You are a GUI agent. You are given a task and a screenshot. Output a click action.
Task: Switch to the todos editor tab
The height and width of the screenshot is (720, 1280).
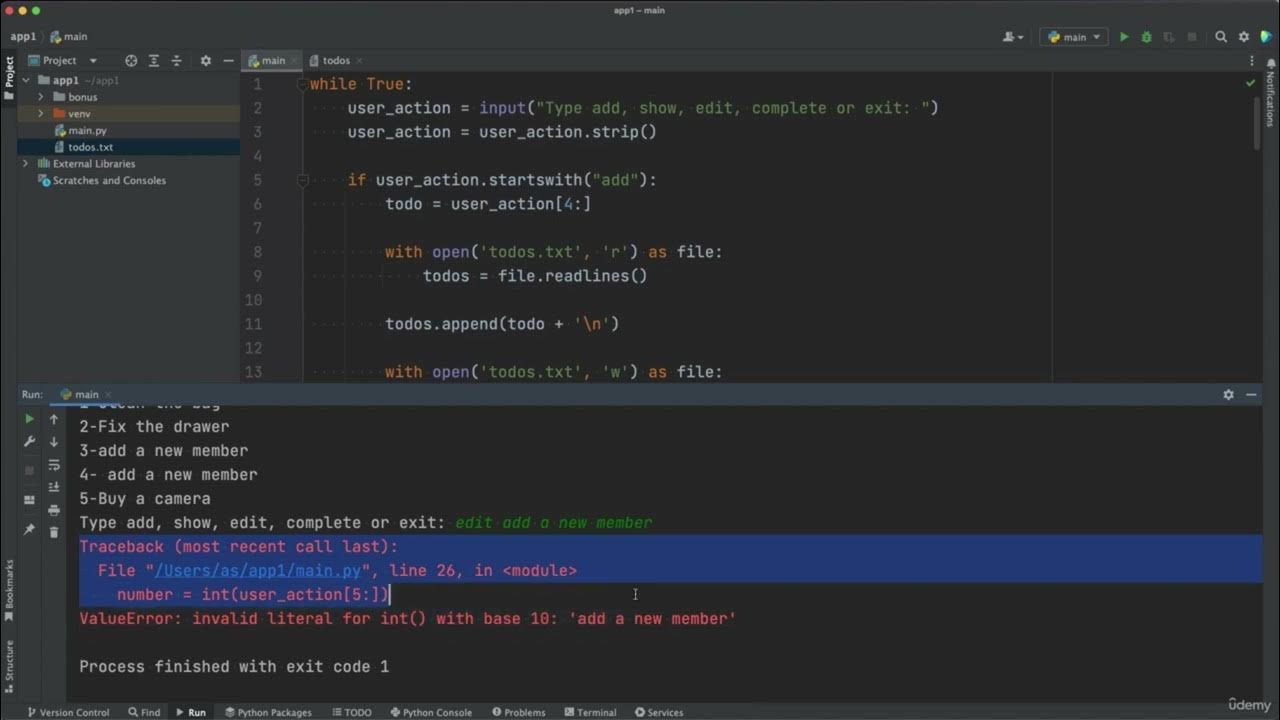pos(336,60)
